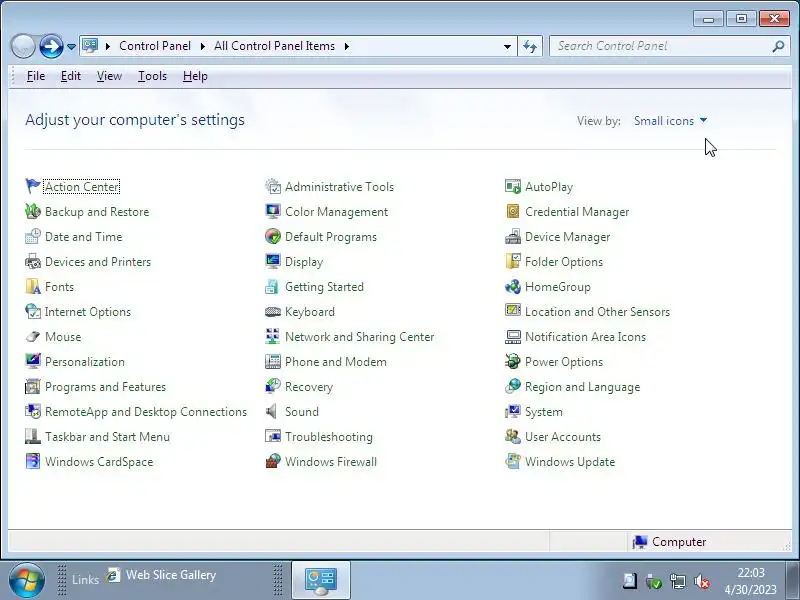Click the Control Panel taskbar button
800x600 pixels.
[x=320, y=580]
